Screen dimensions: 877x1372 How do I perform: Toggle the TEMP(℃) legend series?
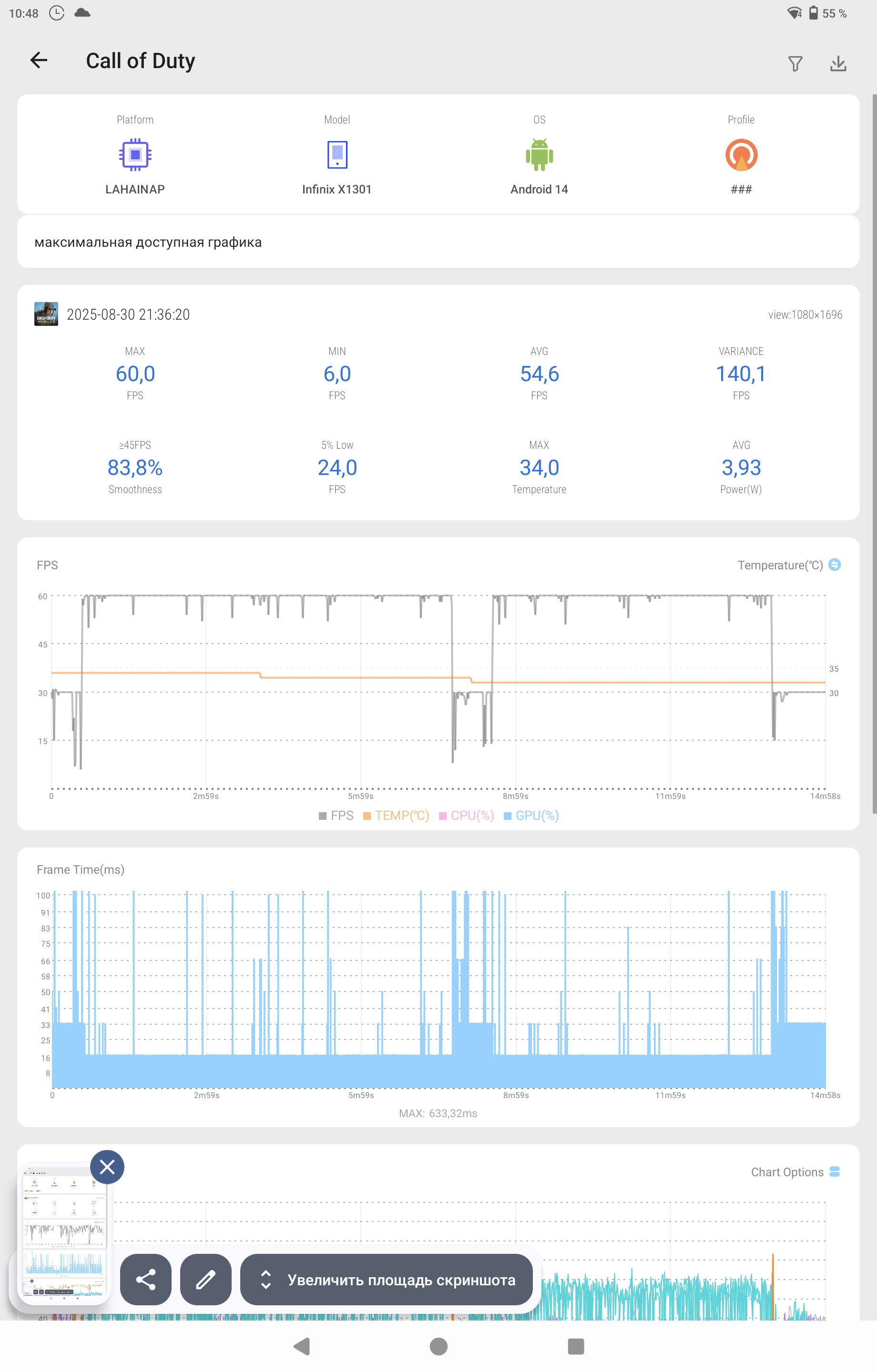[x=396, y=815]
